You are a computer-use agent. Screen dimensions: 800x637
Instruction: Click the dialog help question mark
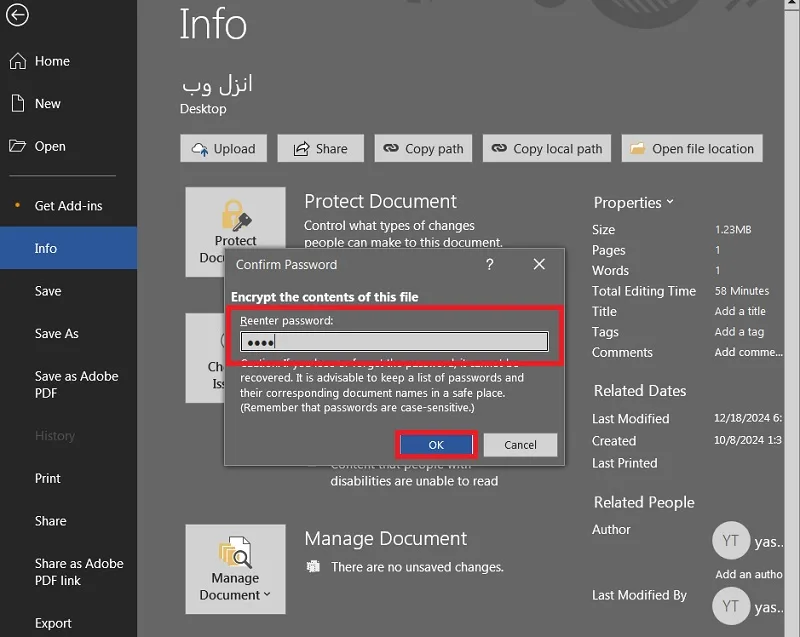(489, 264)
